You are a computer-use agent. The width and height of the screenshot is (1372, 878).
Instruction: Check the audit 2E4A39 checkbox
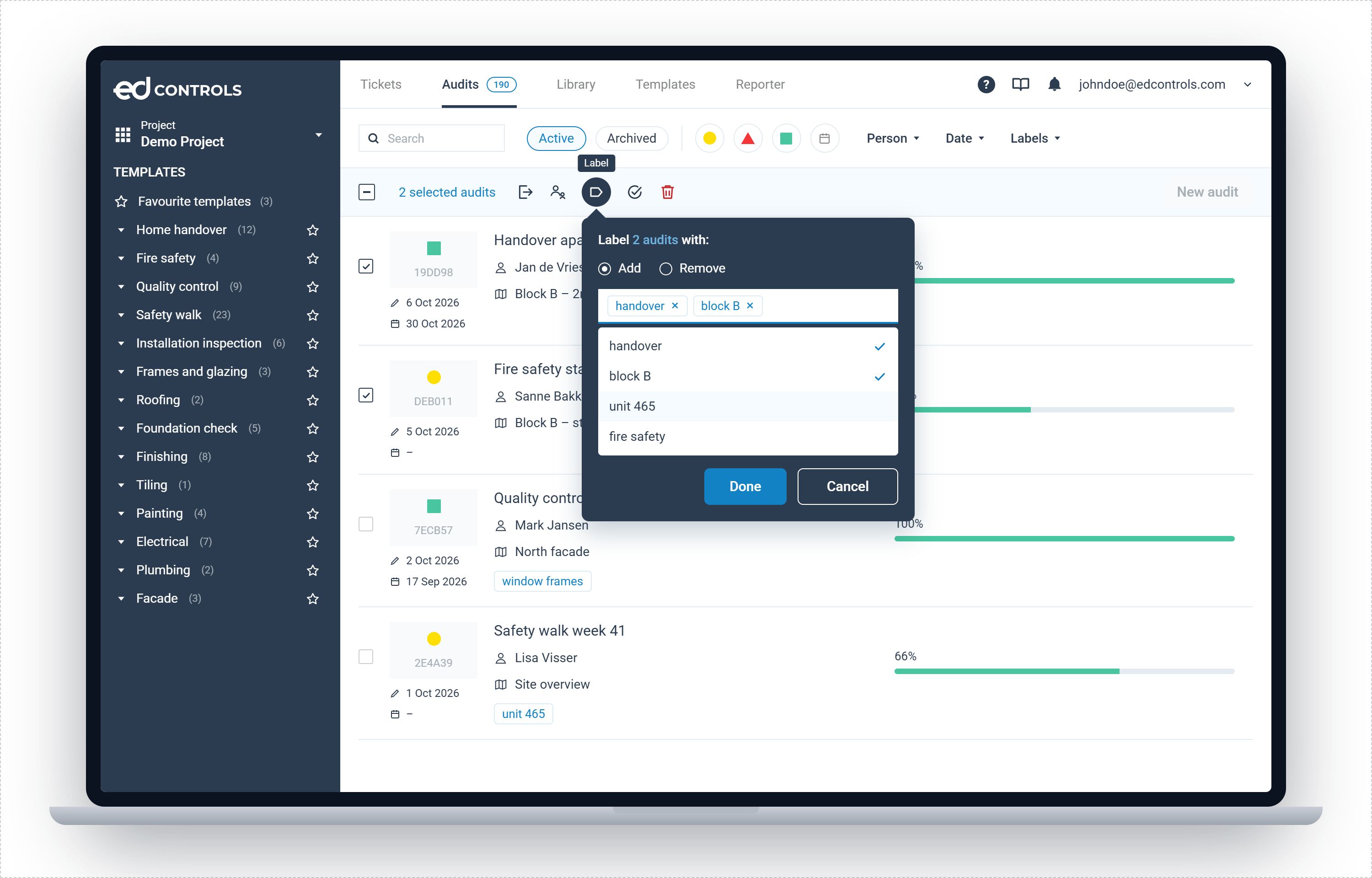pos(366,657)
